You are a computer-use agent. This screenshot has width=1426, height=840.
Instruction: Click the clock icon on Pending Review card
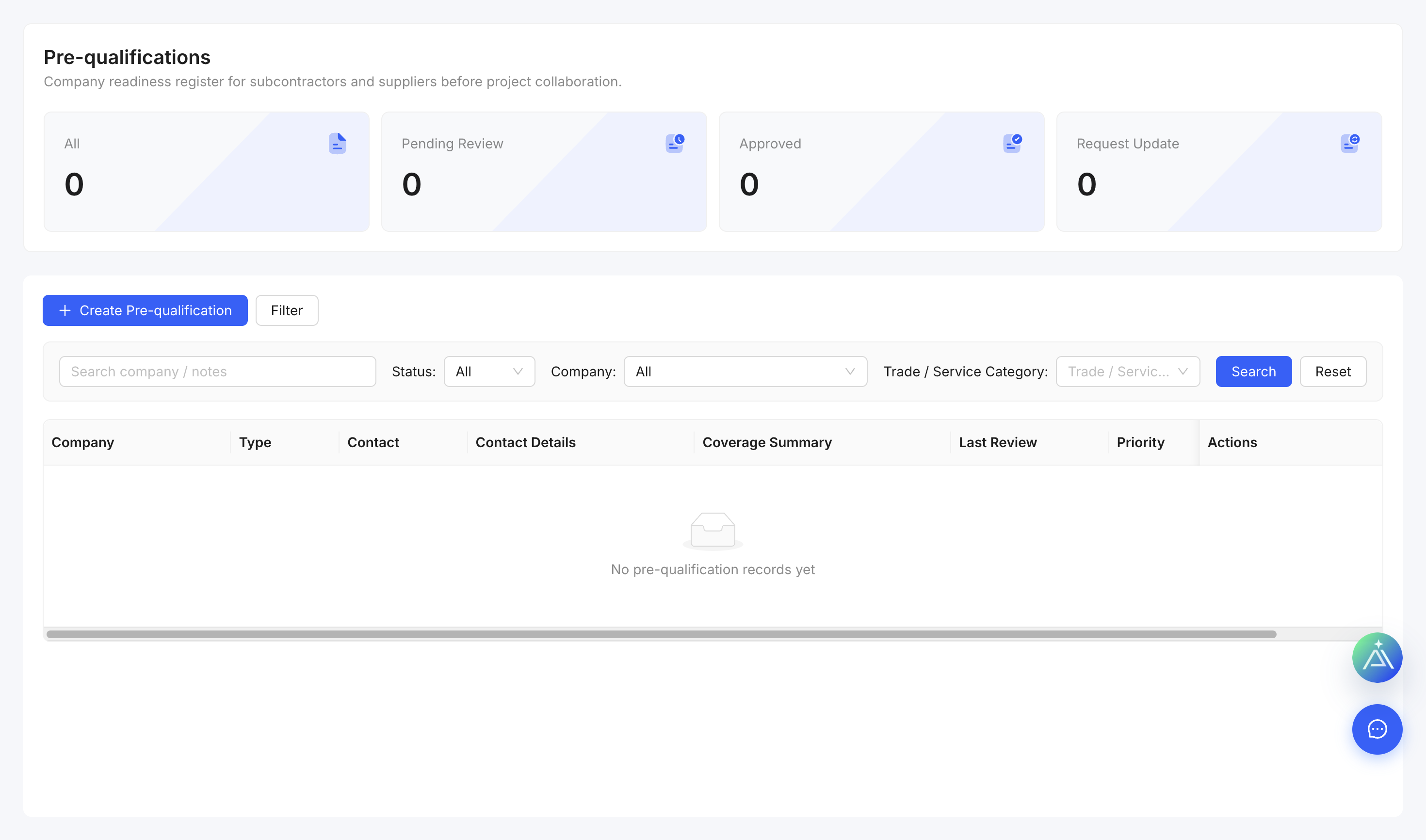click(x=675, y=144)
